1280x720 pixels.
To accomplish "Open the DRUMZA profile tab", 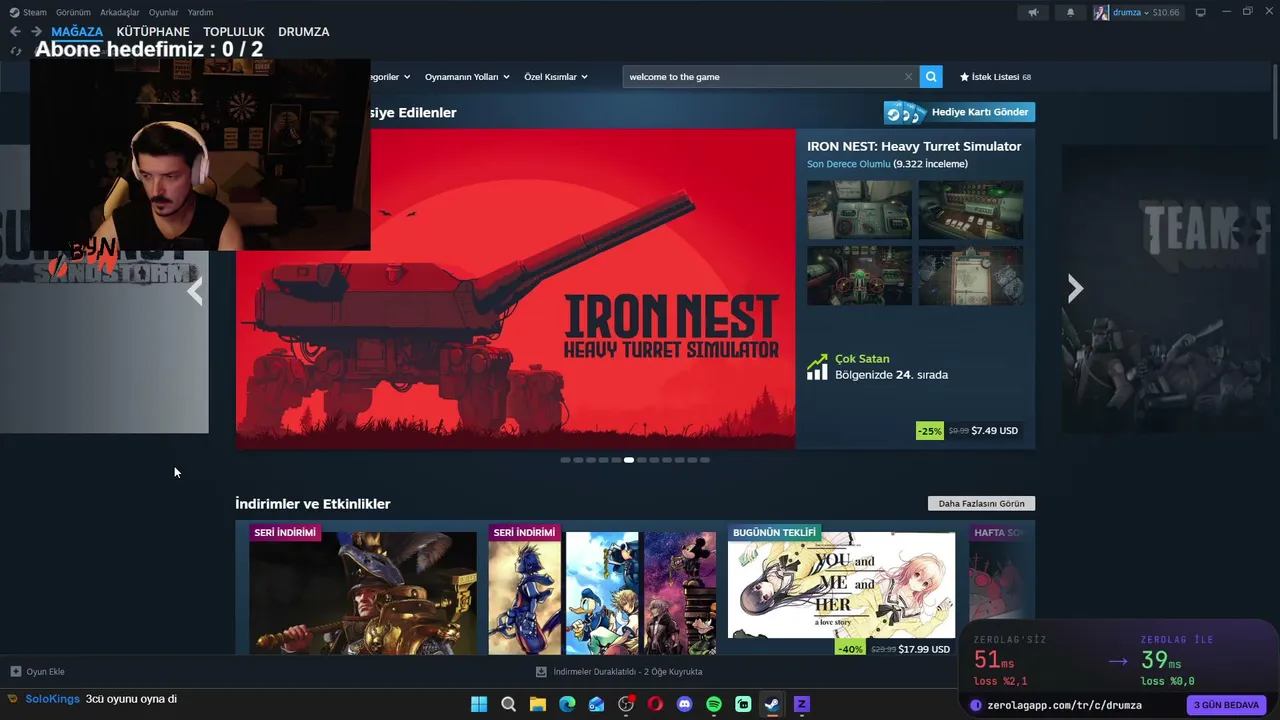I will pyautogui.click(x=304, y=32).
